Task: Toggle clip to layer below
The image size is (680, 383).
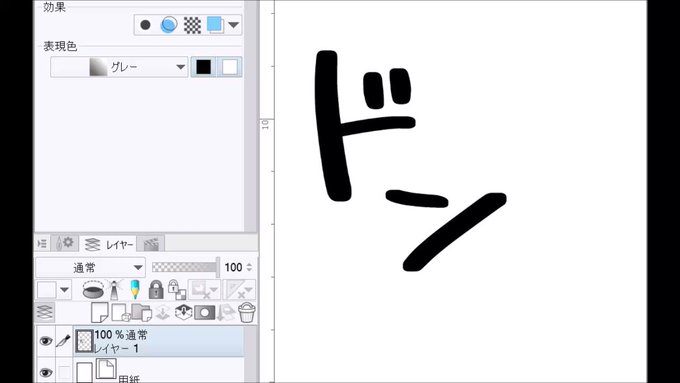Action: pos(93,290)
